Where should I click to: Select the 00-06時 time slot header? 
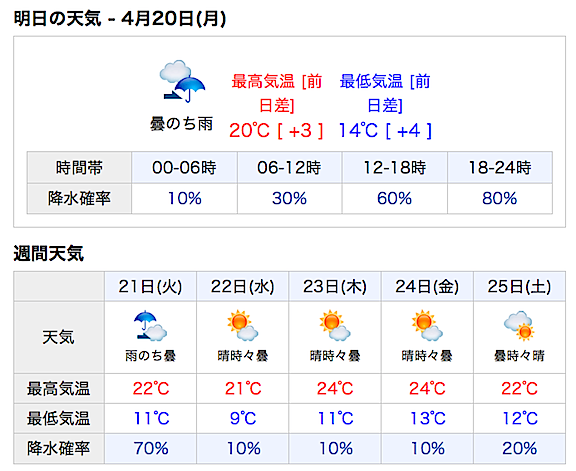(184, 168)
